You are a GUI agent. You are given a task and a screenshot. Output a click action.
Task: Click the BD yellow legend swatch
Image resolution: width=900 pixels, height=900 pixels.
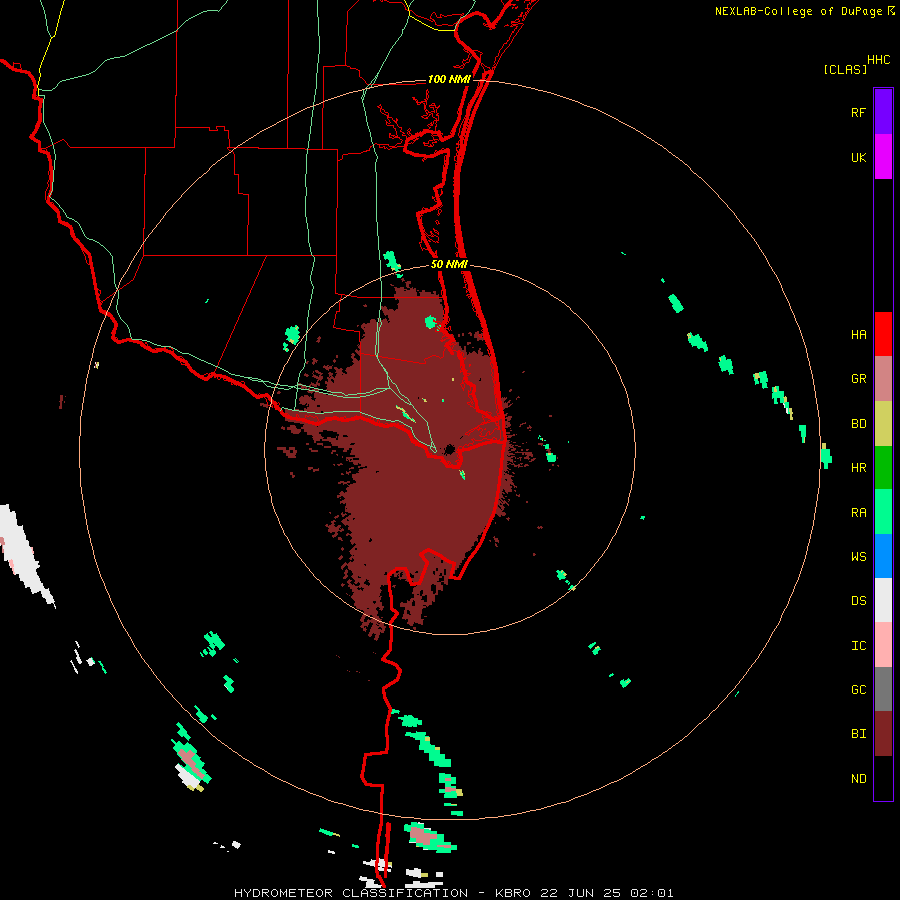[883, 424]
